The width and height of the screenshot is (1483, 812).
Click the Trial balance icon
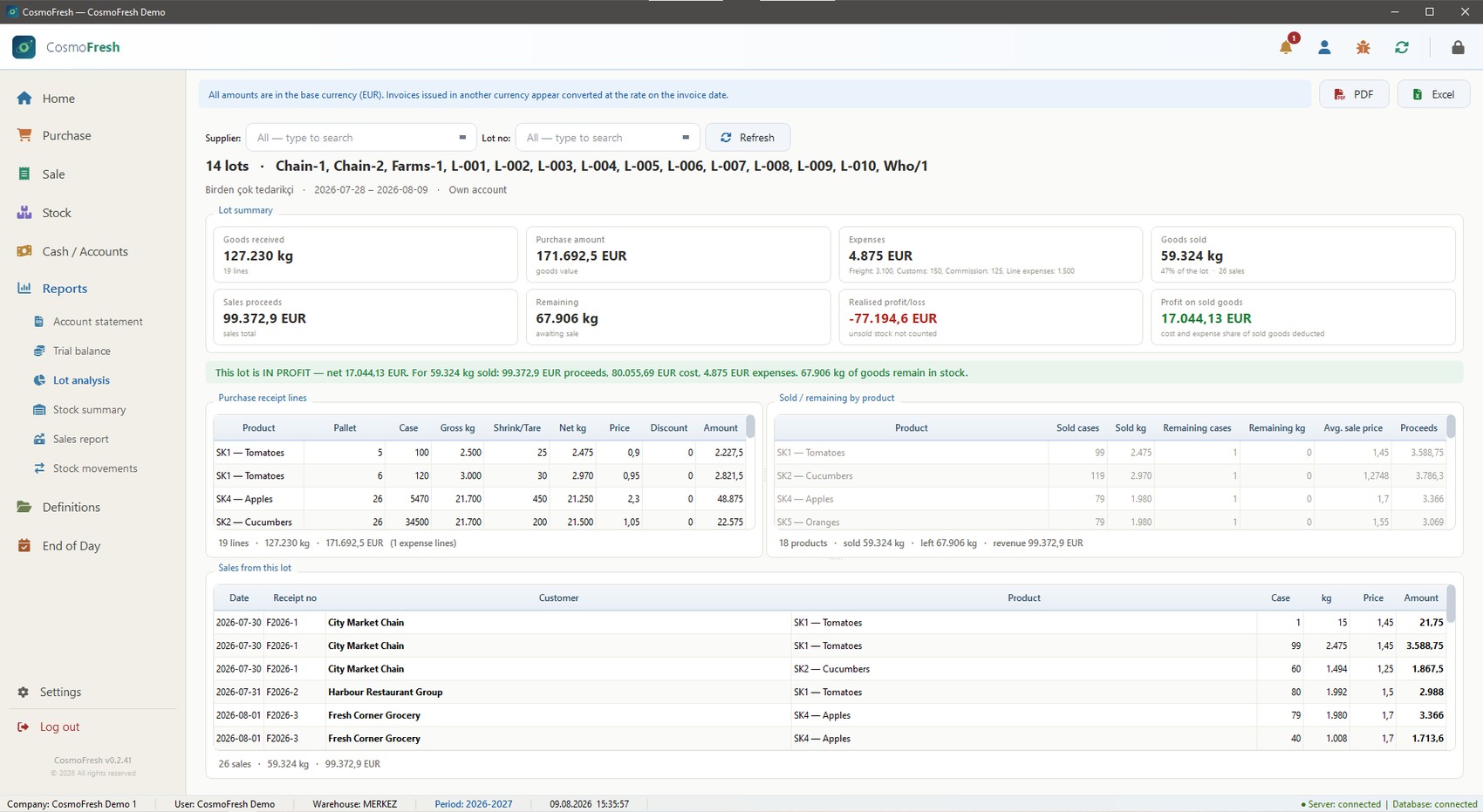[39, 351]
